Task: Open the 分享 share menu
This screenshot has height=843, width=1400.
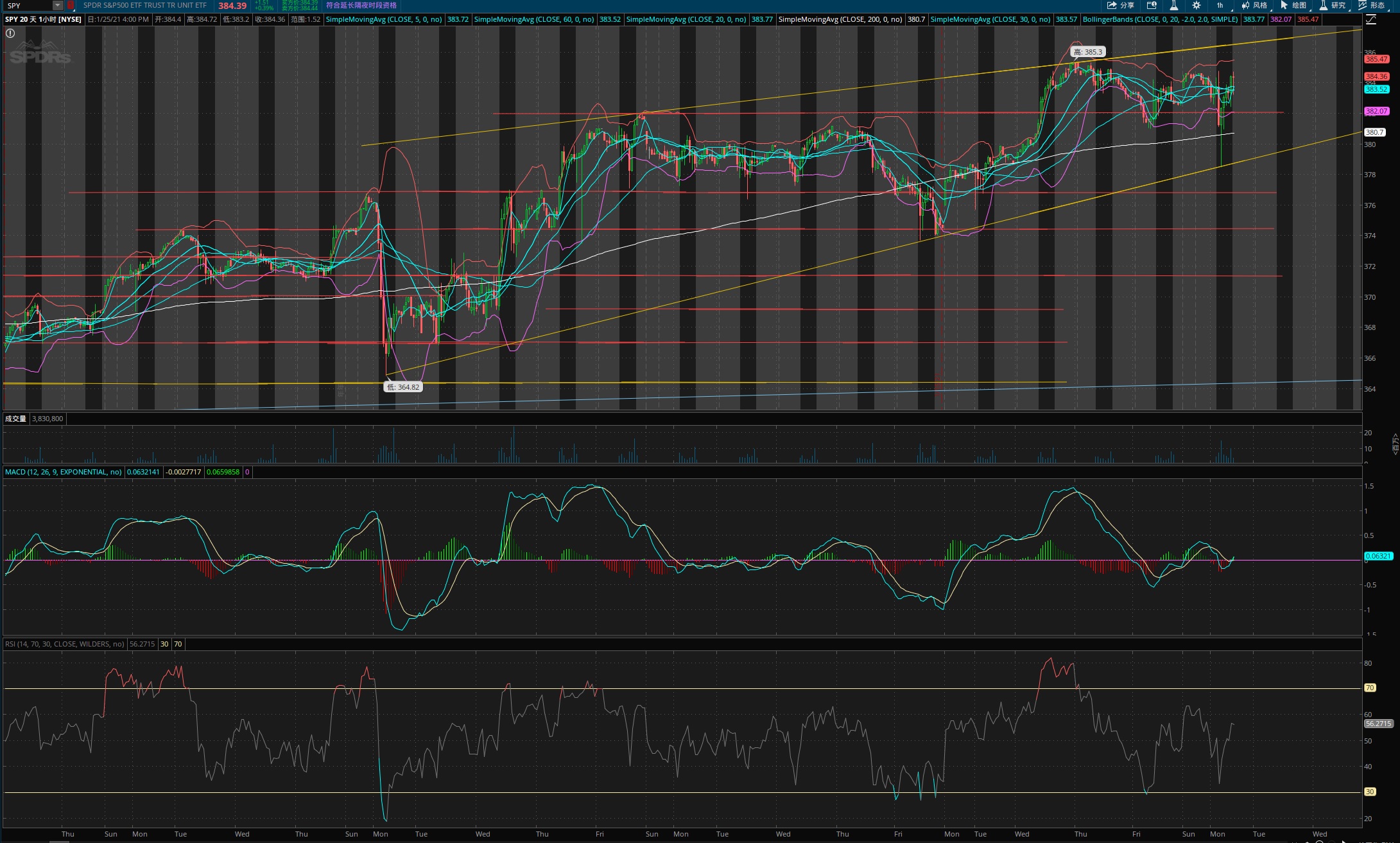Action: pyautogui.click(x=1121, y=5)
